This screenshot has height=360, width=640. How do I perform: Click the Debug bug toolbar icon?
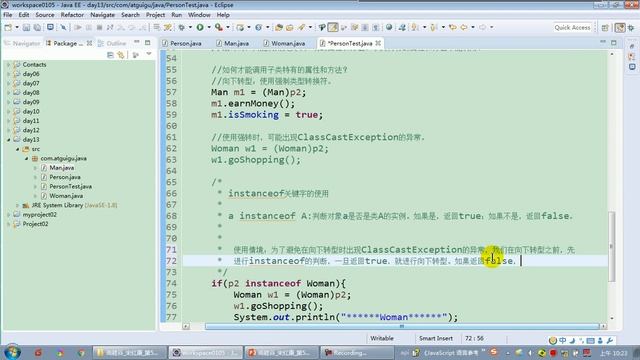pyautogui.click(x=182, y=27)
